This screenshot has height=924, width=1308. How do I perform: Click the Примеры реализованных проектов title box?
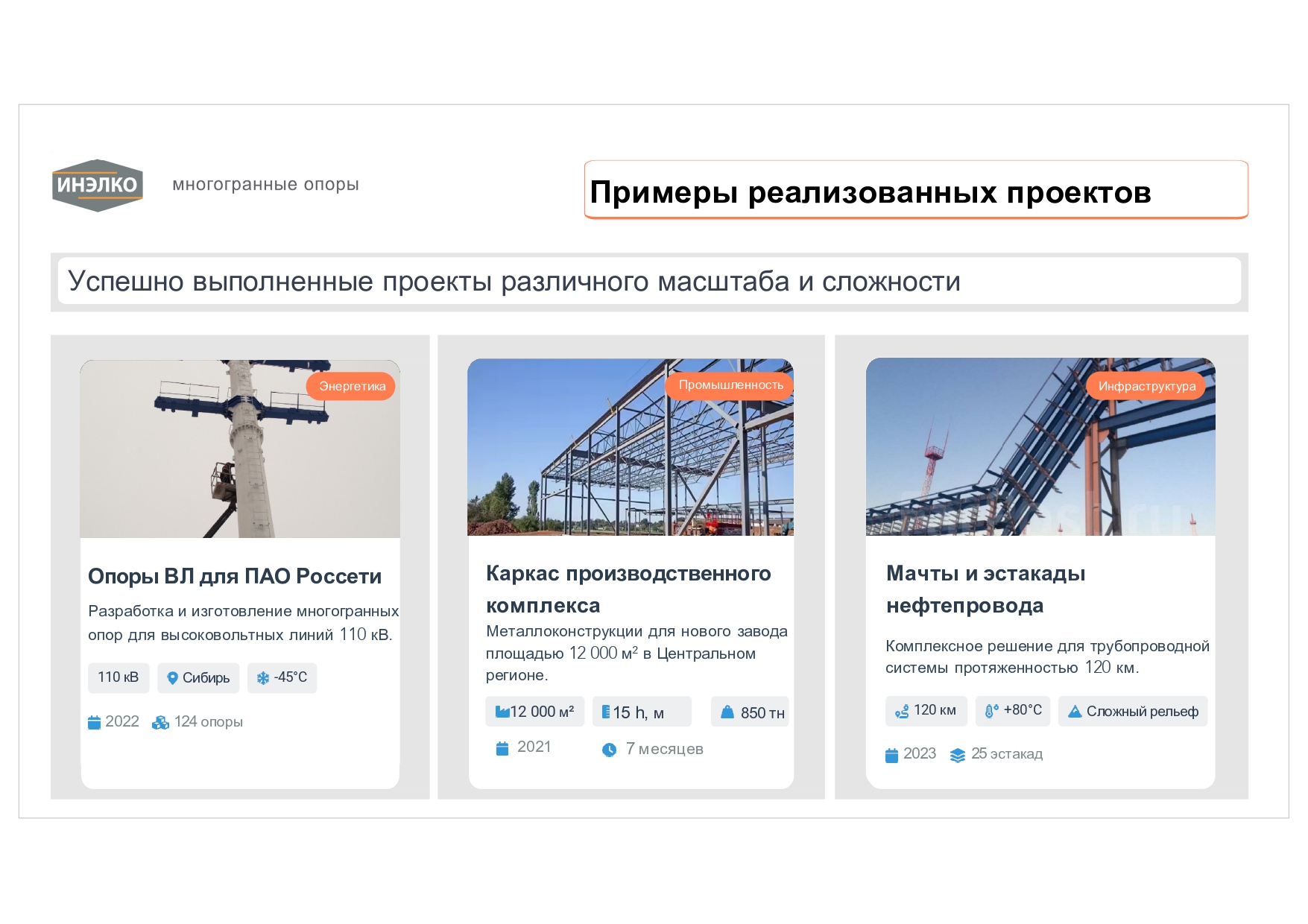click(x=915, y=190)
